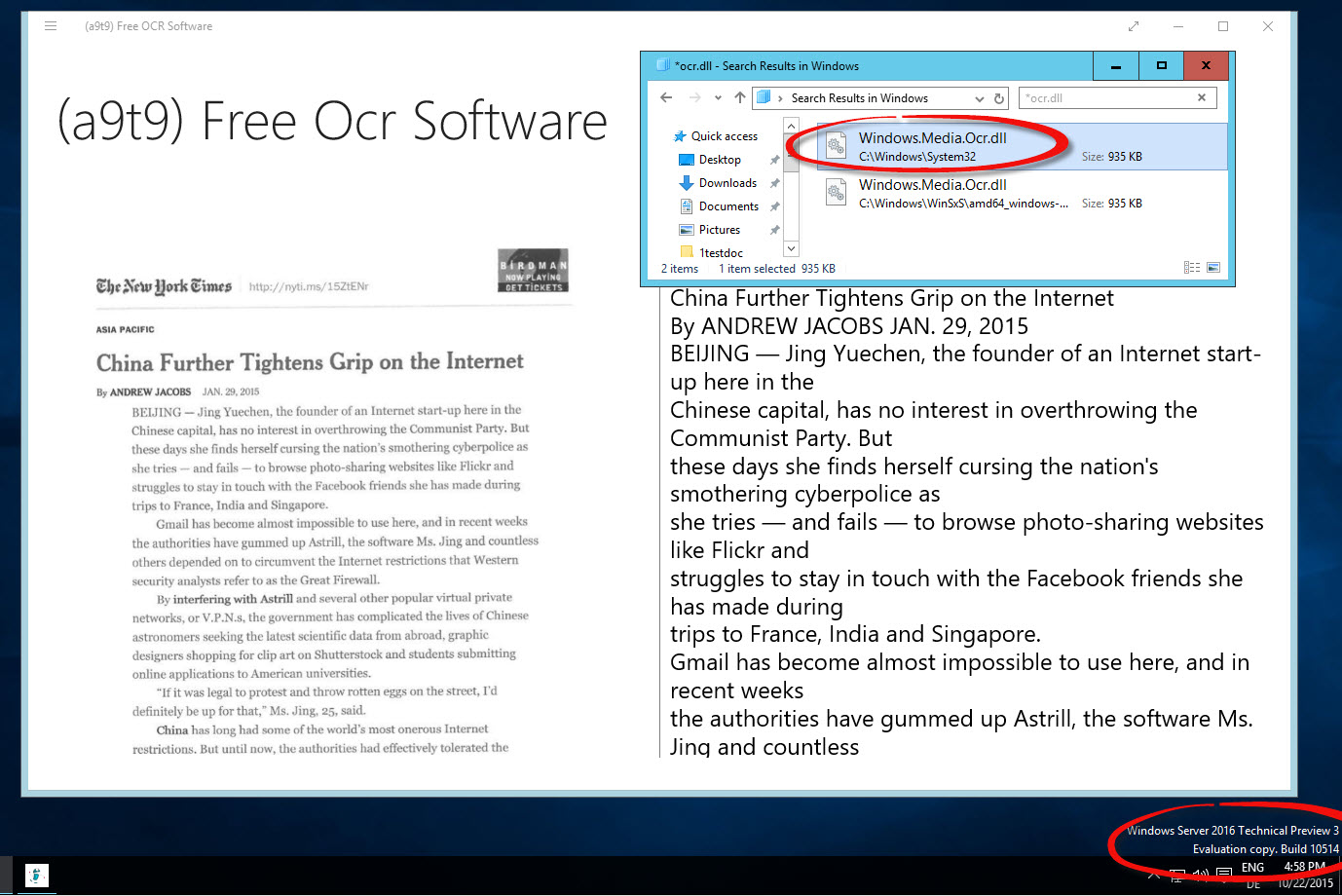Open the recent locations dropdown next to forward arrow

click(x=718, y=98)
